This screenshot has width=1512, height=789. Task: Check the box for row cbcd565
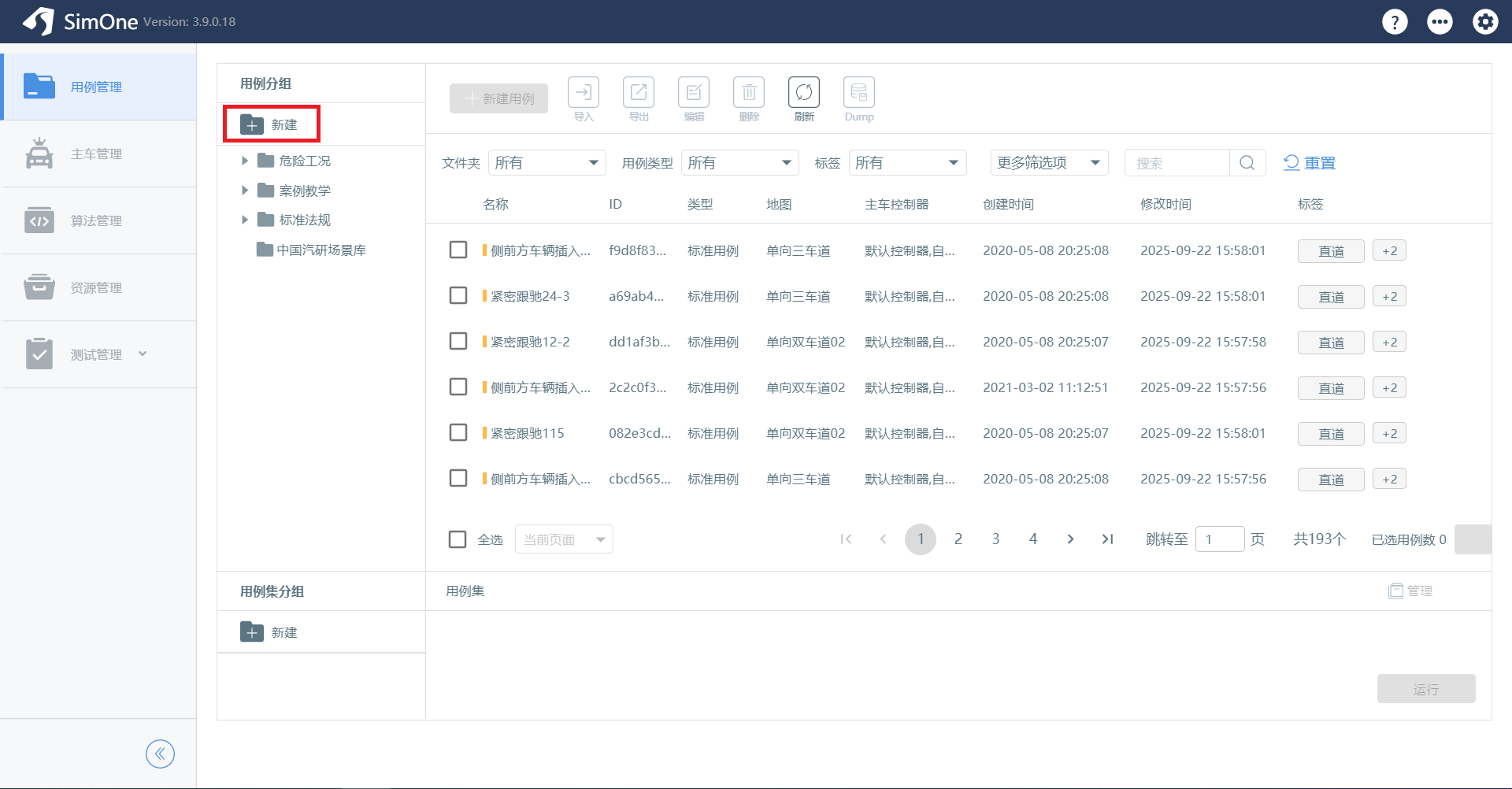(458, 478)
